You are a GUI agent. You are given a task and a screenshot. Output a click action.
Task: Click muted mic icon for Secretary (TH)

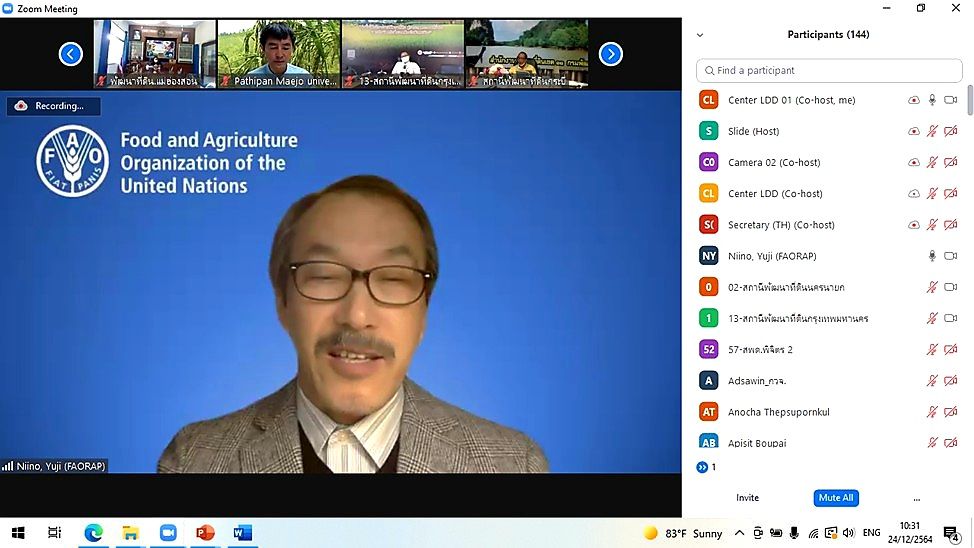click(x=932, y=224)
